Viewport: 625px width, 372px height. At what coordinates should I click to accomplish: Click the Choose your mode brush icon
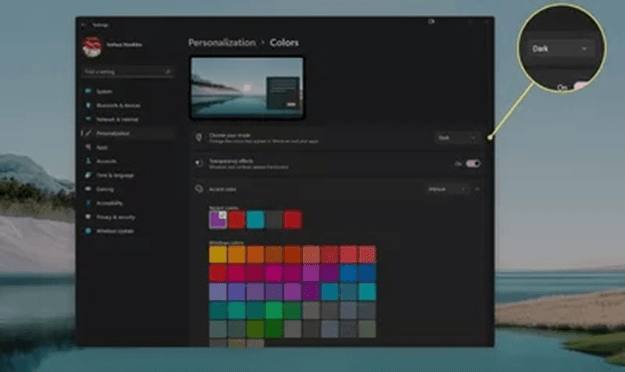coord(199,138)
